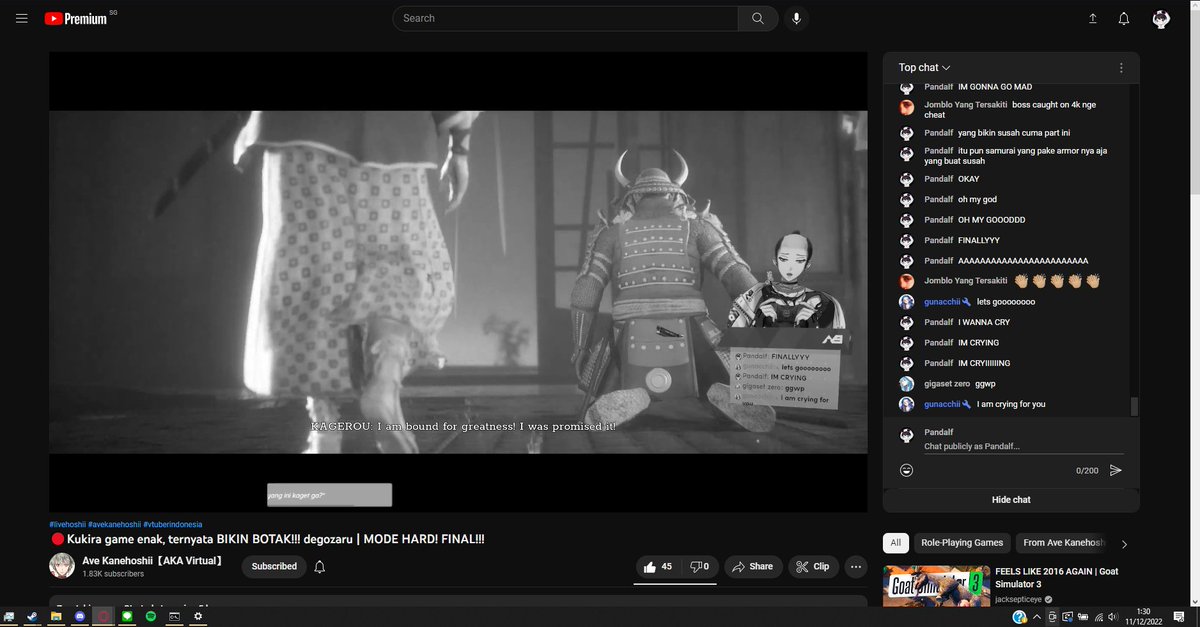Viewport: 1200px width, 627px height.
Task: Open the notifications bell in header
Action: [1124, 18]
